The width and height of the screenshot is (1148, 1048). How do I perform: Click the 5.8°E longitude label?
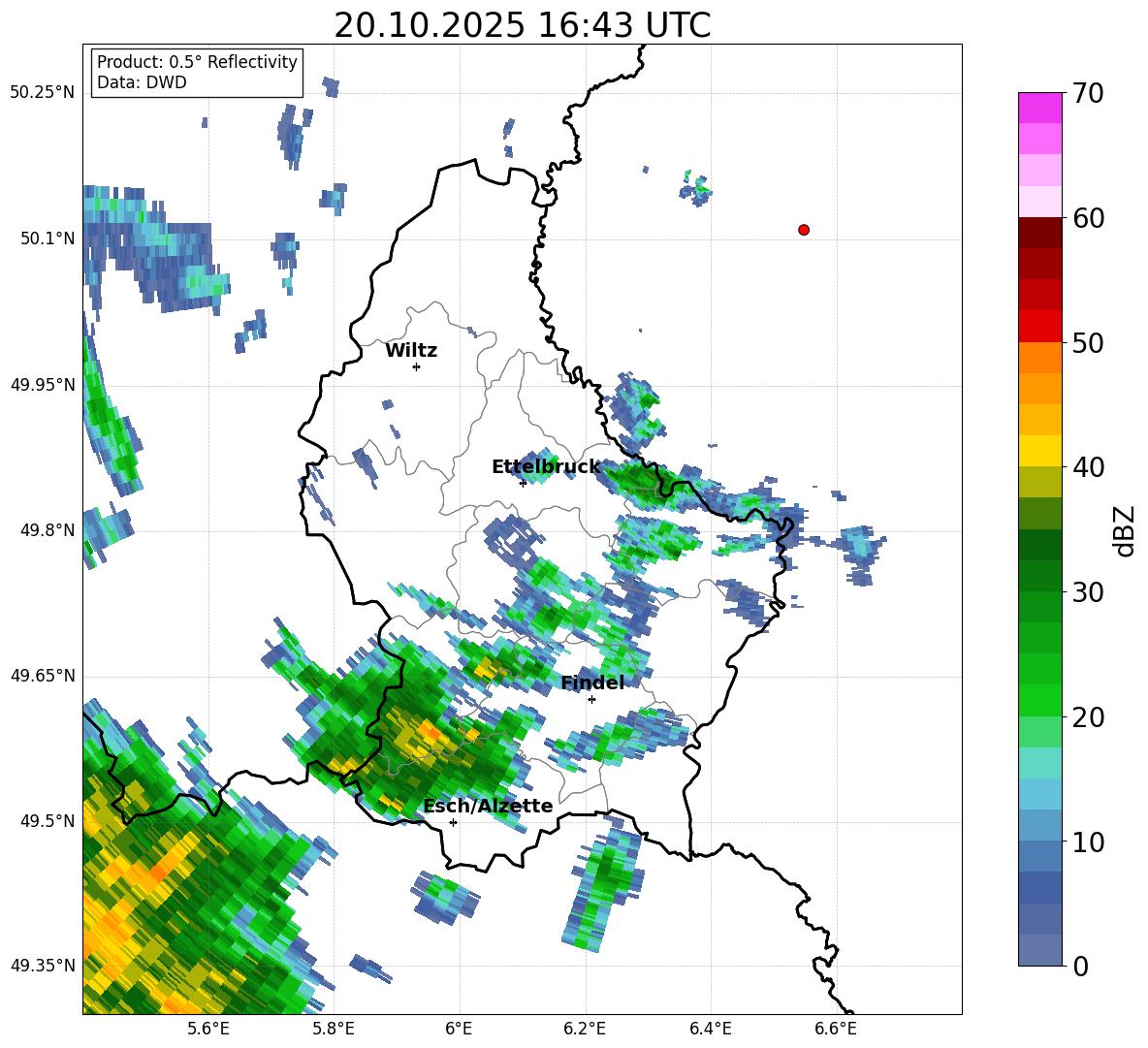(x=334, y=1029)
